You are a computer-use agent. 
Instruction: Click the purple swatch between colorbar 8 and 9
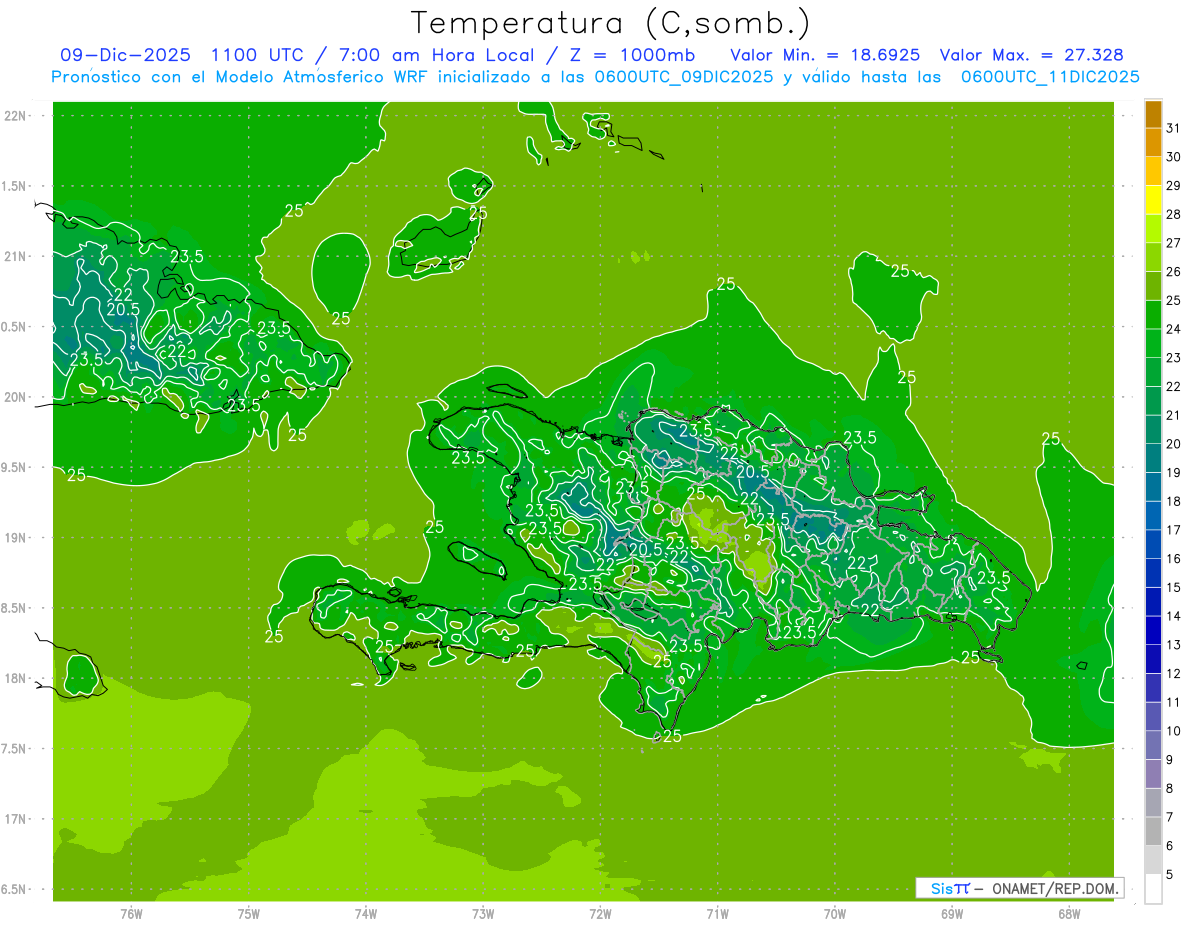click(1153, 774)
